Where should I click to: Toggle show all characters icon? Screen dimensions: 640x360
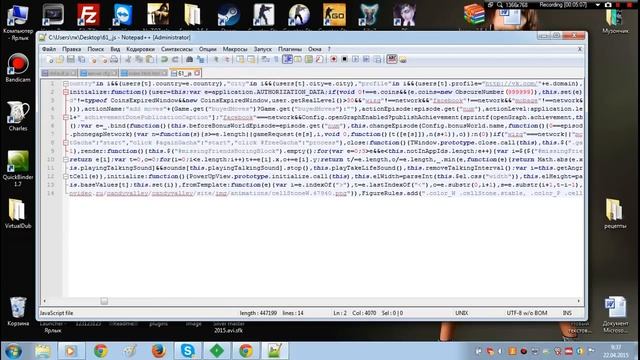276,60
